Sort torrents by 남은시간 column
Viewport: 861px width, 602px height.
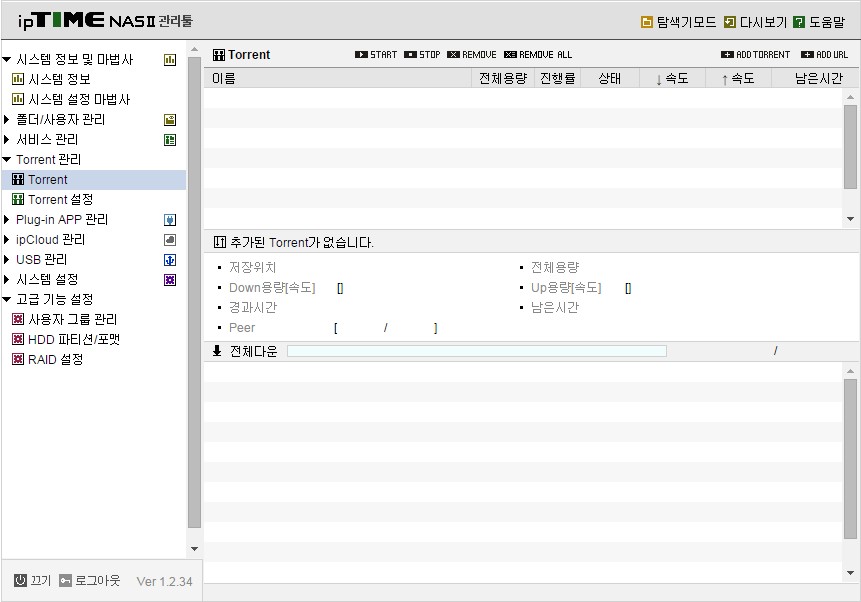[x=815, y=79]
